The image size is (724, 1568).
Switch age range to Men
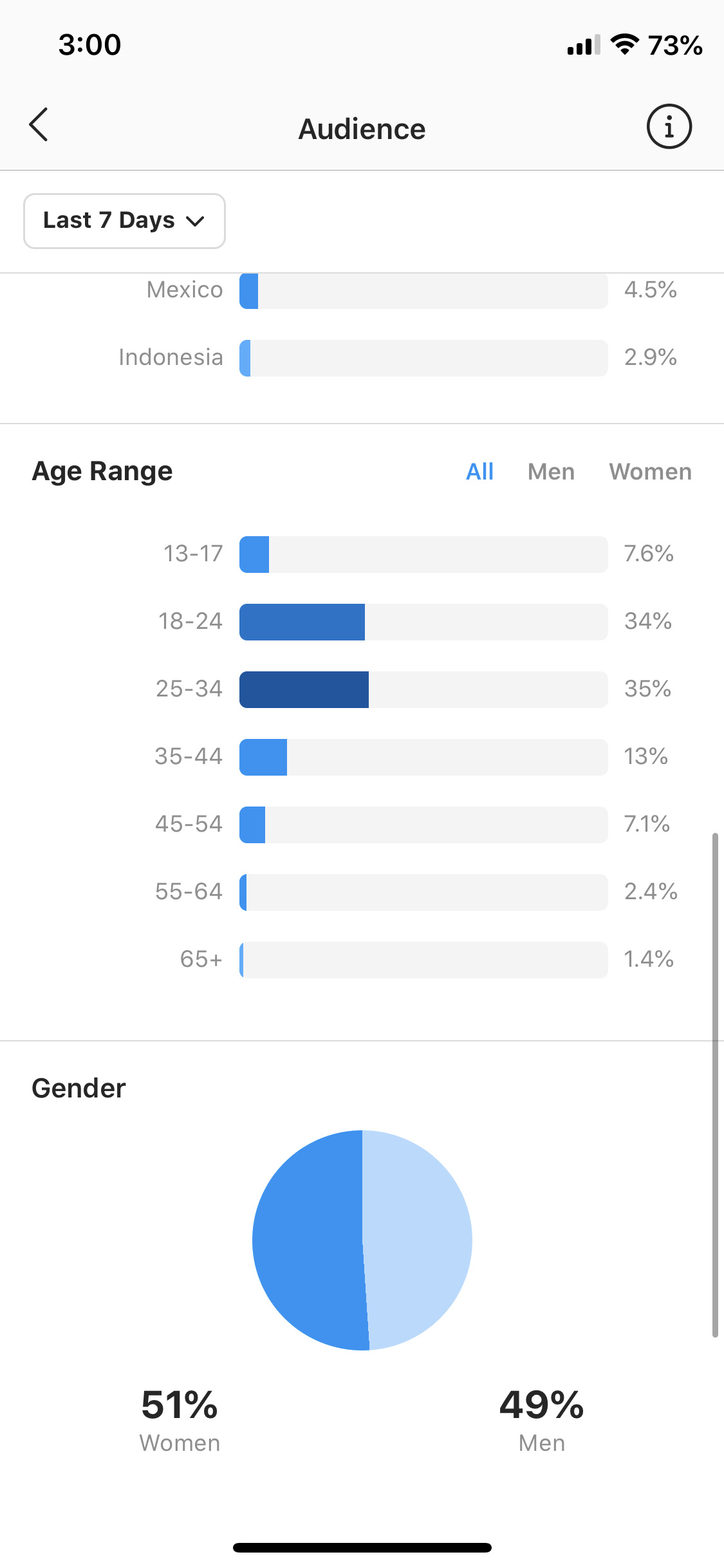pos(551,472)
